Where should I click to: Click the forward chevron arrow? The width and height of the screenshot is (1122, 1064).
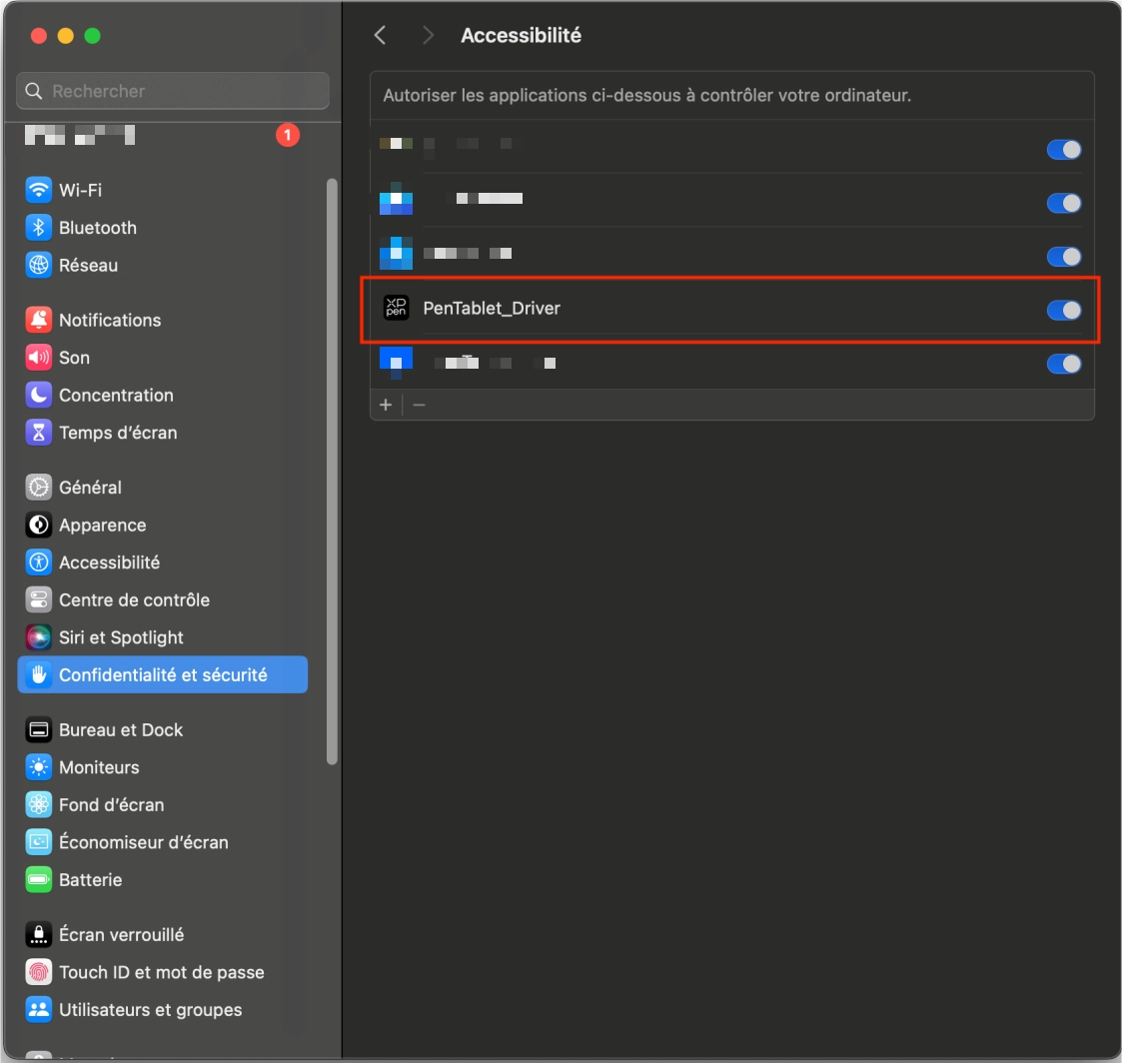428,35
